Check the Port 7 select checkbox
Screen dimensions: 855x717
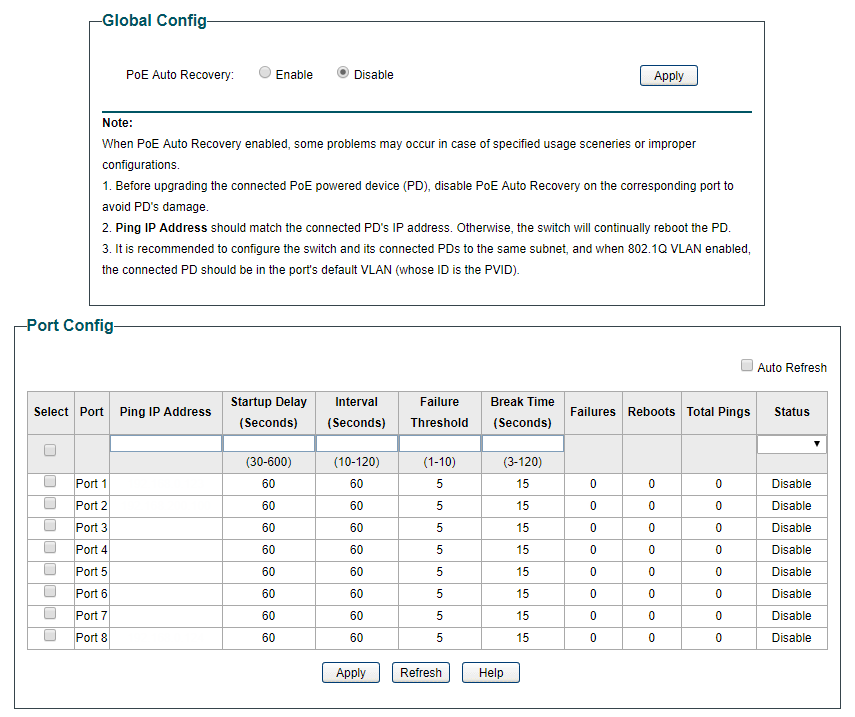(x=50, y=614)
